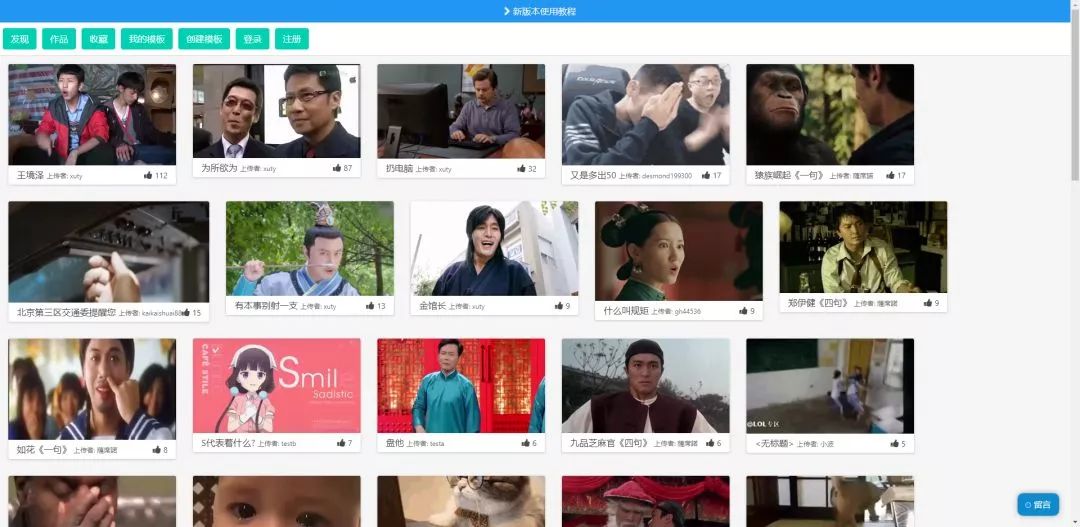Open the 扔电脑 GIF thumbnail
The image size is (1080, 527).
click(461, 111)
